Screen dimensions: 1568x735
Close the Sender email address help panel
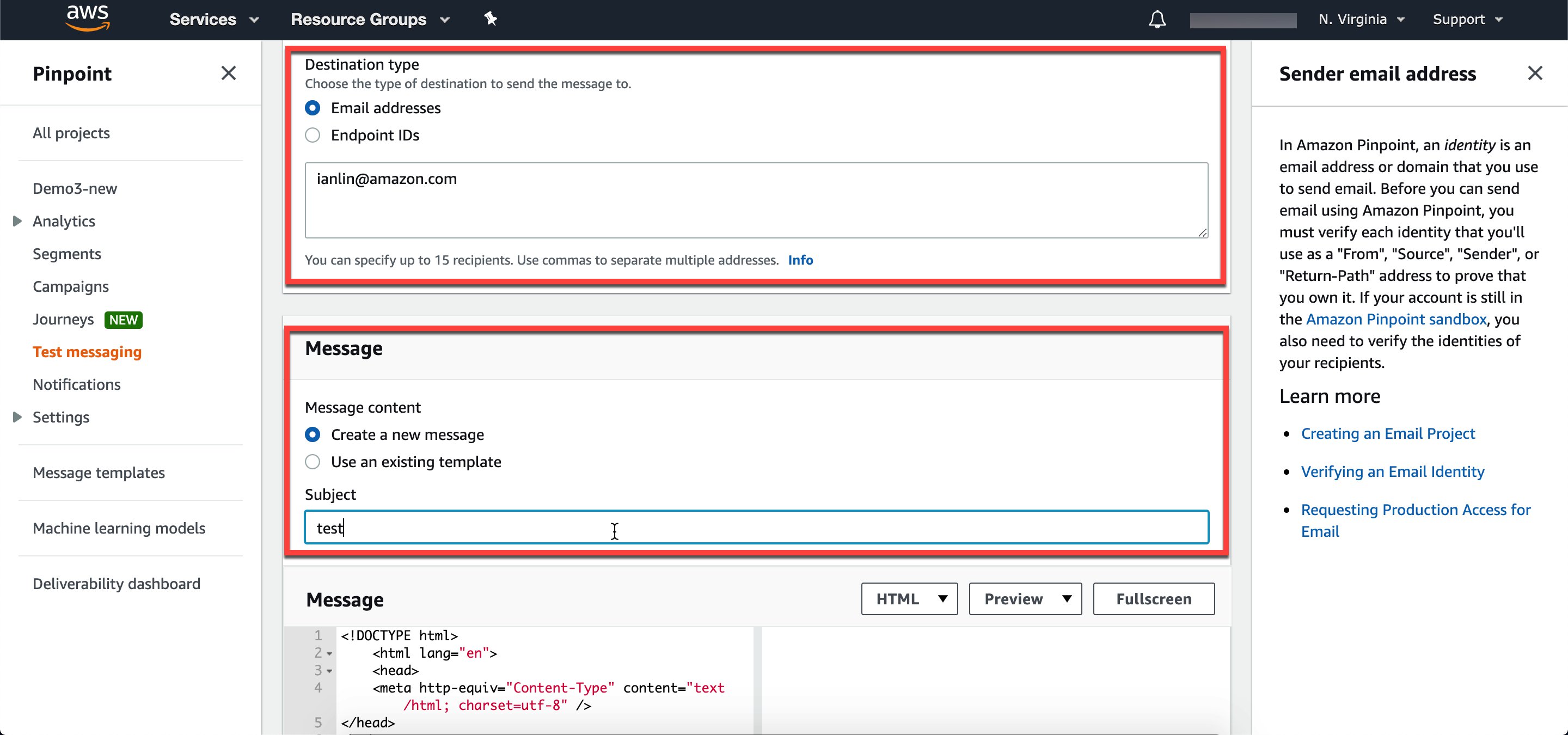[1535, 73]
